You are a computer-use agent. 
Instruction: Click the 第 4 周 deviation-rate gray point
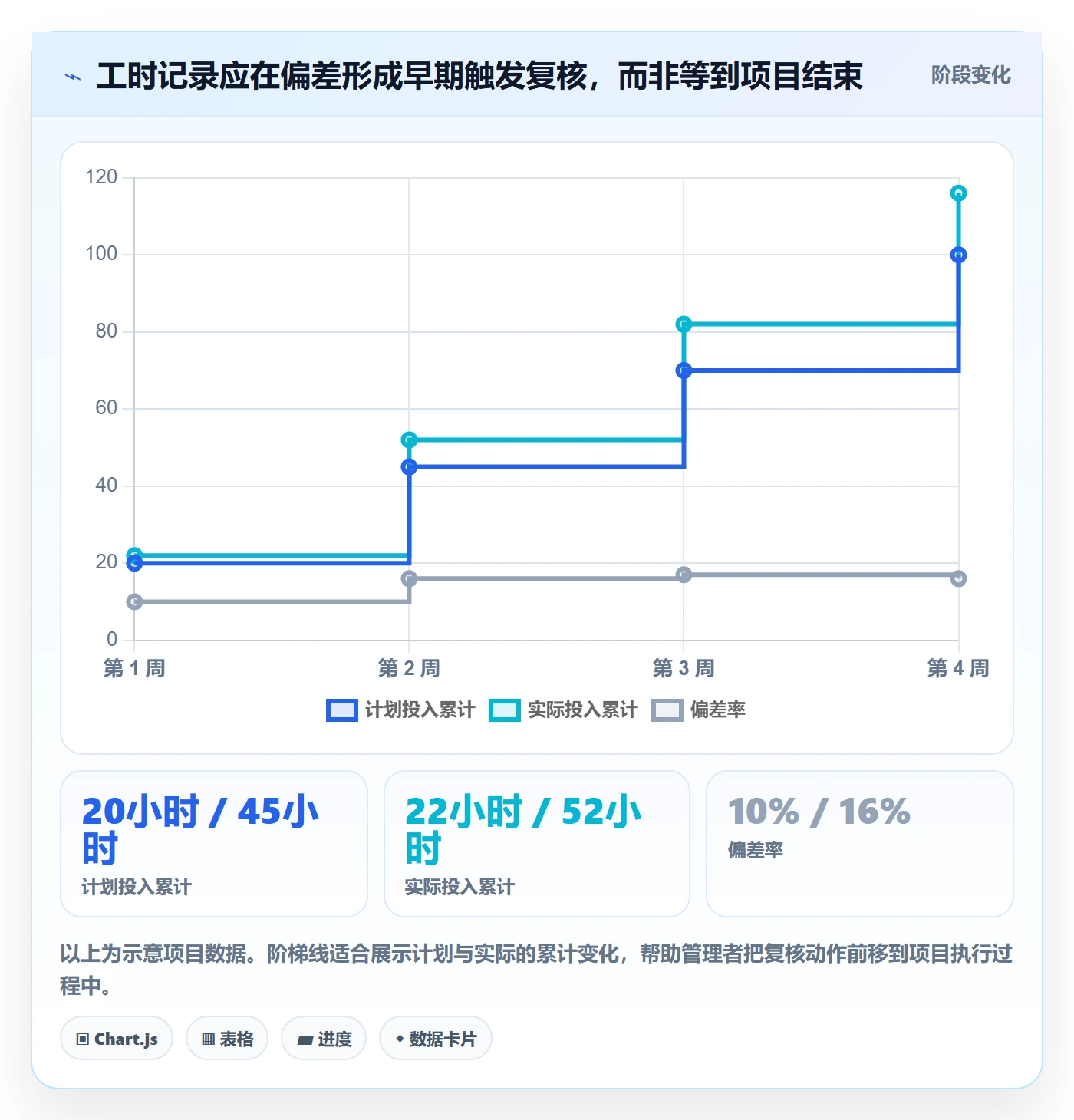coord(958,578)
